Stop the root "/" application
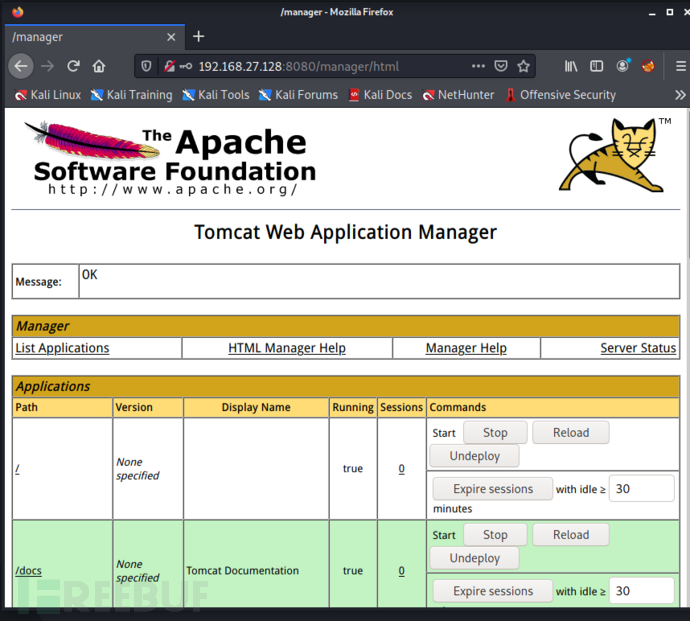This screenshot has width=690, height=621. click(x=495, y=433)
